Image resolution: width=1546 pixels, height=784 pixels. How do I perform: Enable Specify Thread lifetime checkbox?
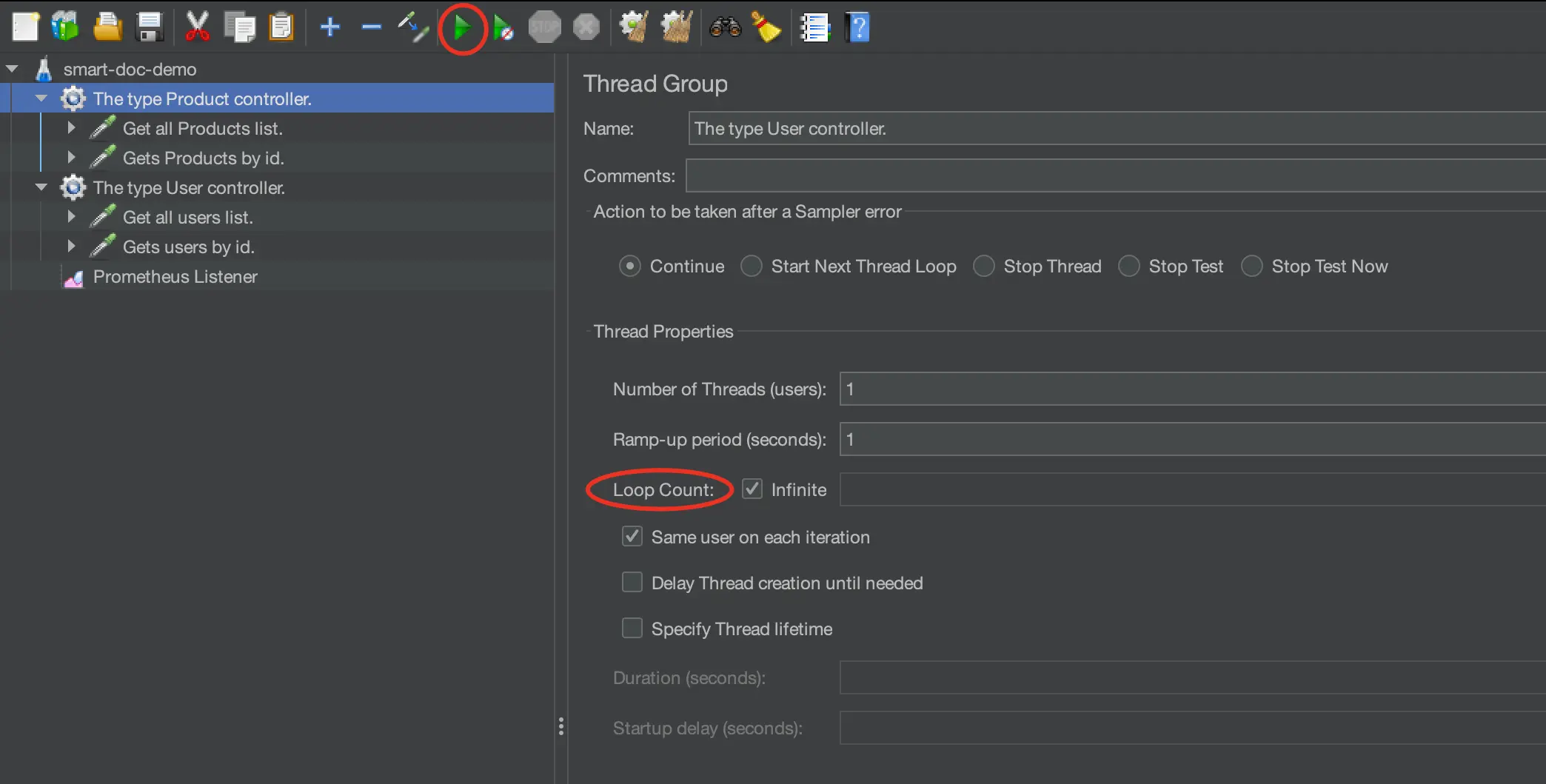tap(632, 629)
